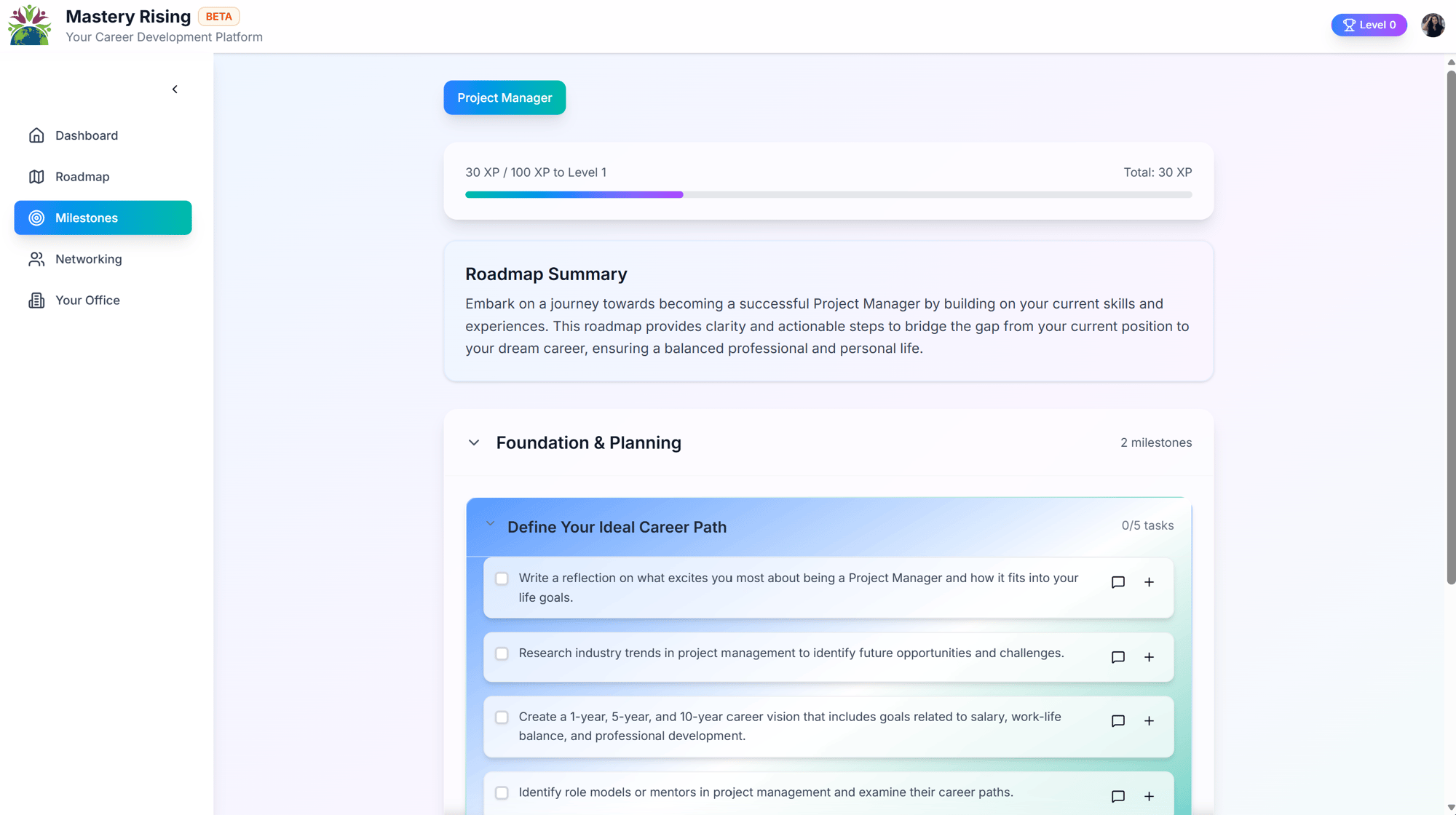The width and height of the screenshot is (1456, 815).
Task: Click the Project Manager button
Action: [x=505, y=98]
